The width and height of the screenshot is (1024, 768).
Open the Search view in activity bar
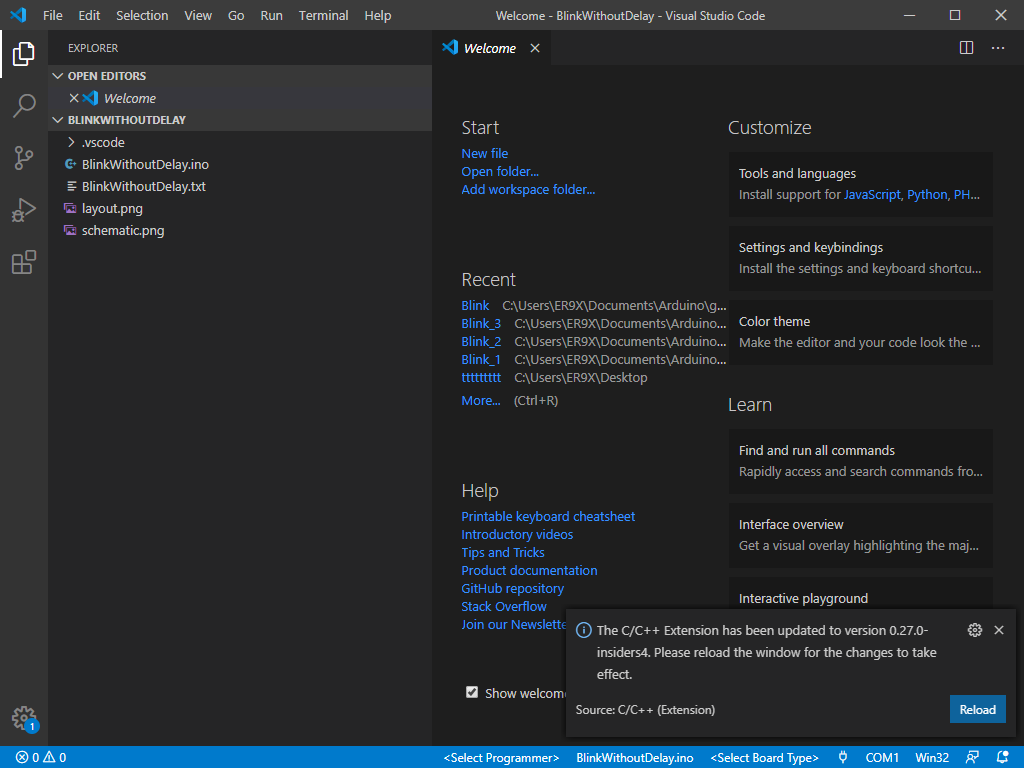coord(24,106)
